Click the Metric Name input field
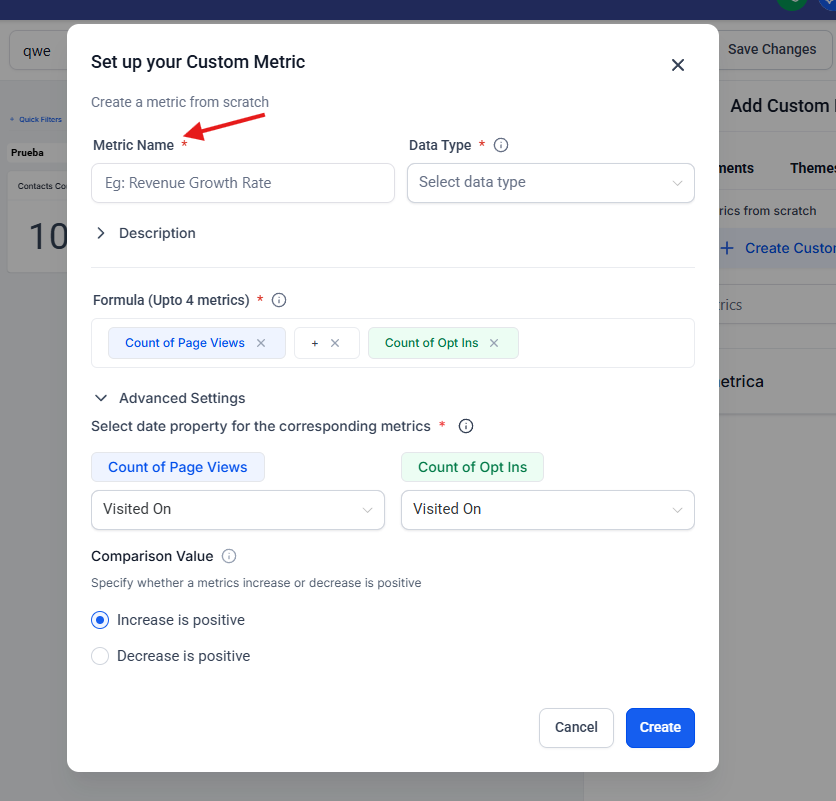836x801 pixels. click(243, 183)
